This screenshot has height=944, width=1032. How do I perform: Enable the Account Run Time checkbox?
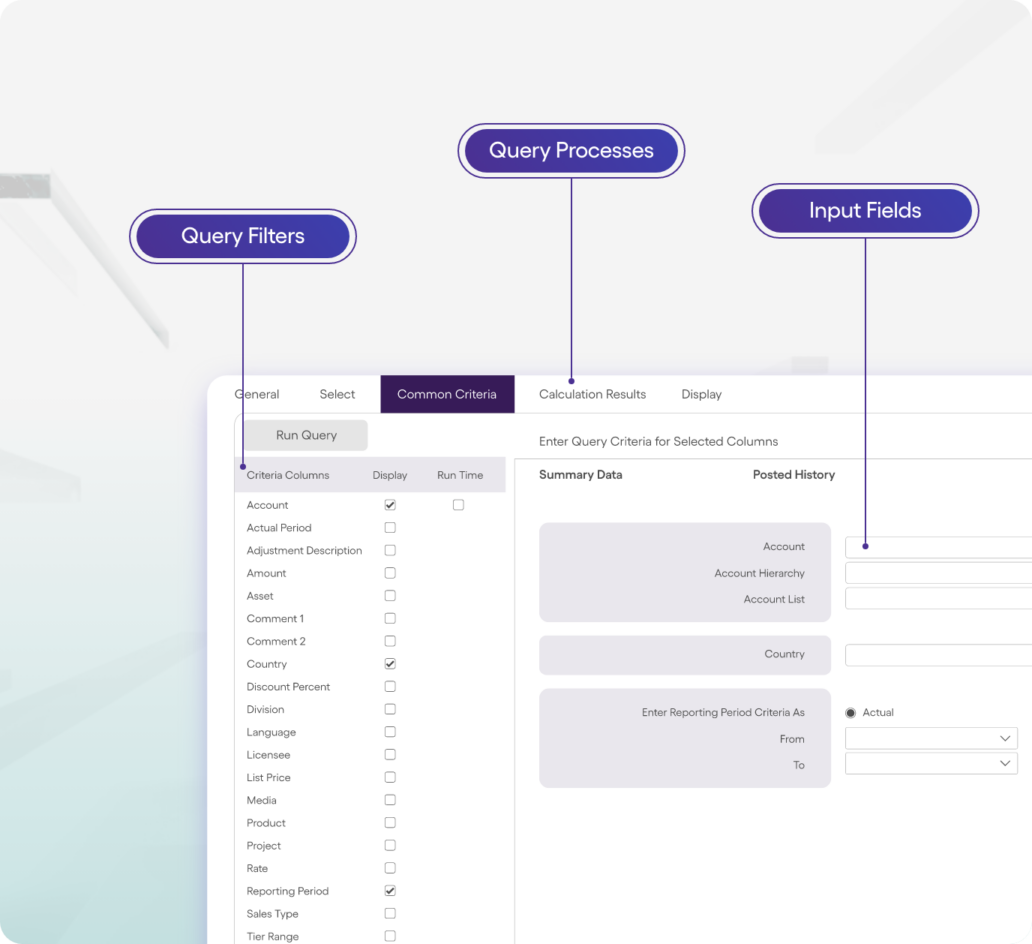click(x=458, y=505)
